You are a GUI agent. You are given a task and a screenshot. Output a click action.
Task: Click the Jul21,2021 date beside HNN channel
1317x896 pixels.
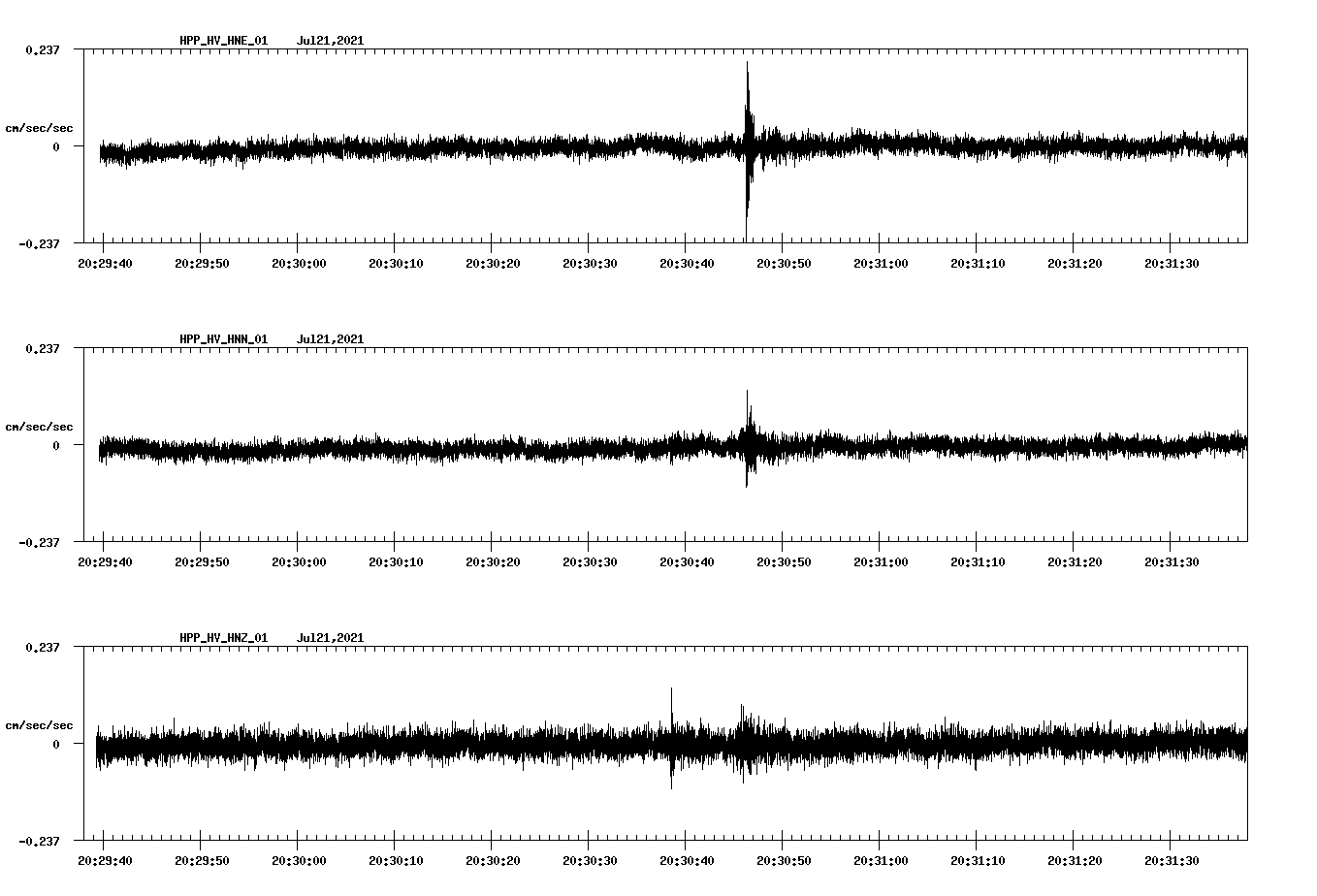coord(331,339)
